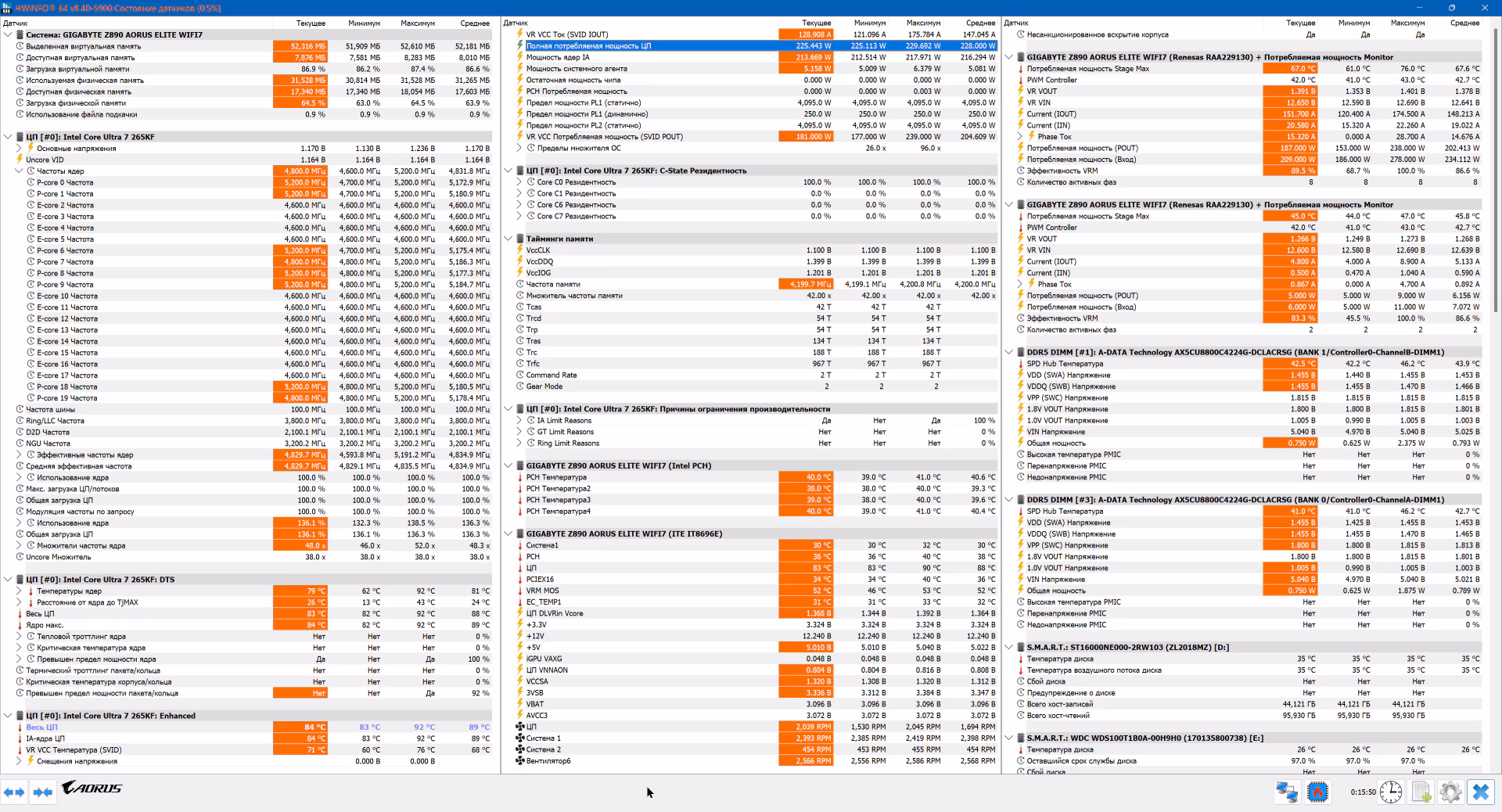The width and height of the screenshot is (1502, 812).
Task: Collapse the S.M.A.R.T. ST16000NE000 section
Action: point(1009,648)
